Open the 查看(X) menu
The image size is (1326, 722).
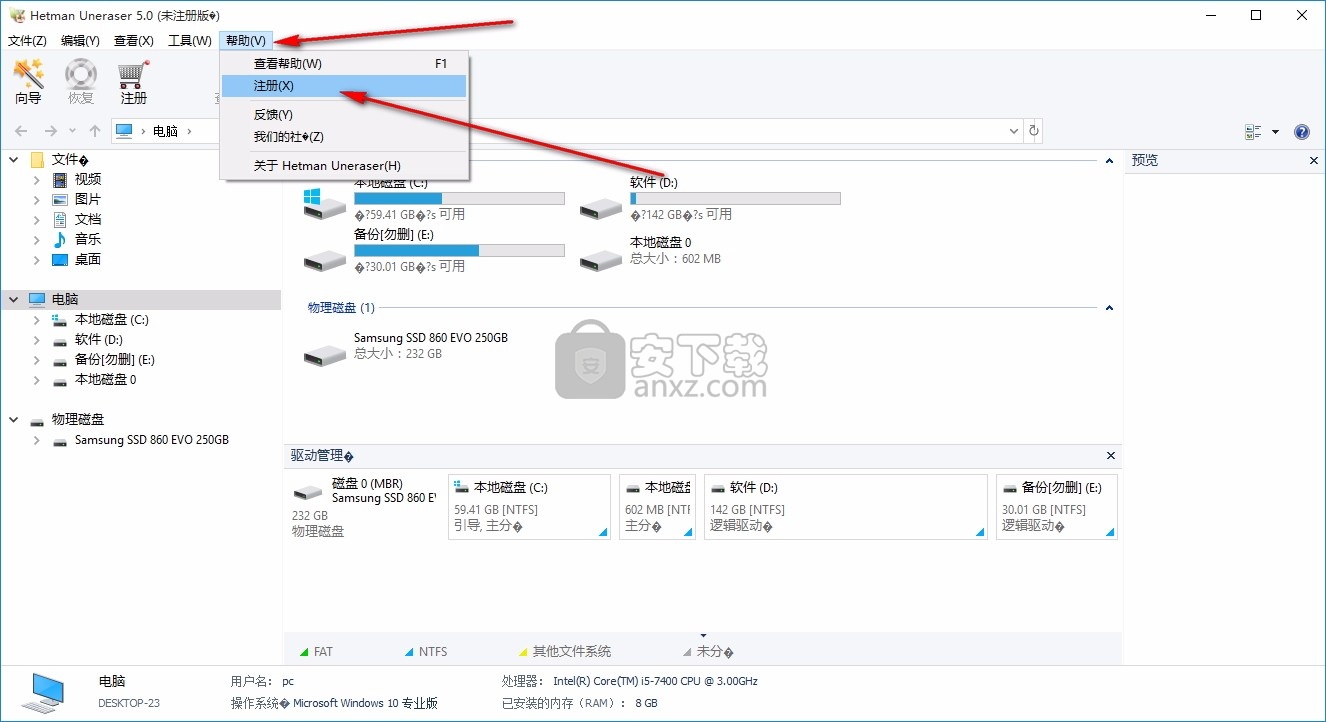click(134, 40)
